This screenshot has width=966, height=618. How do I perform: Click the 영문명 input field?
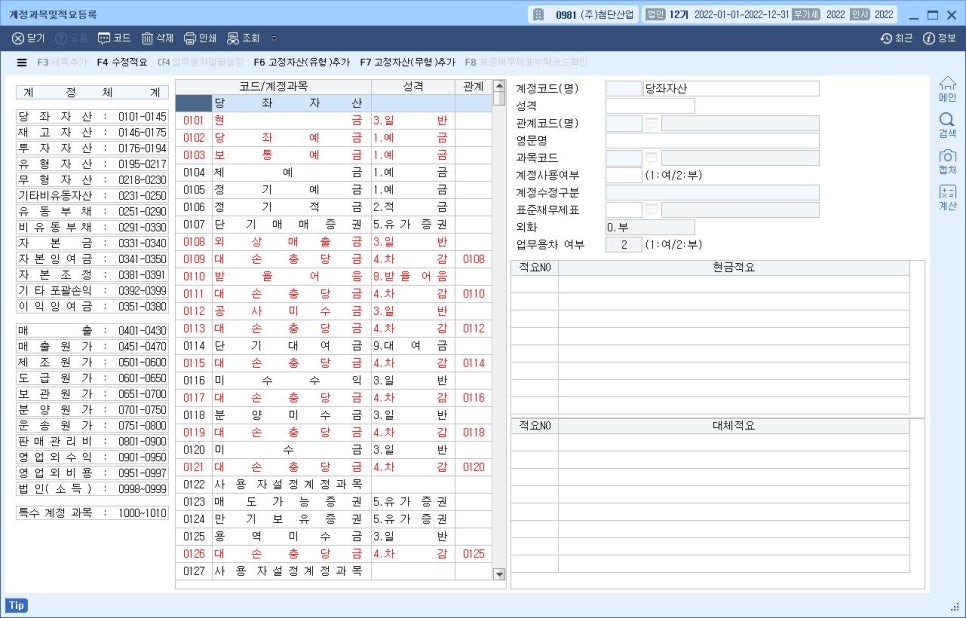tap(712, 140)
